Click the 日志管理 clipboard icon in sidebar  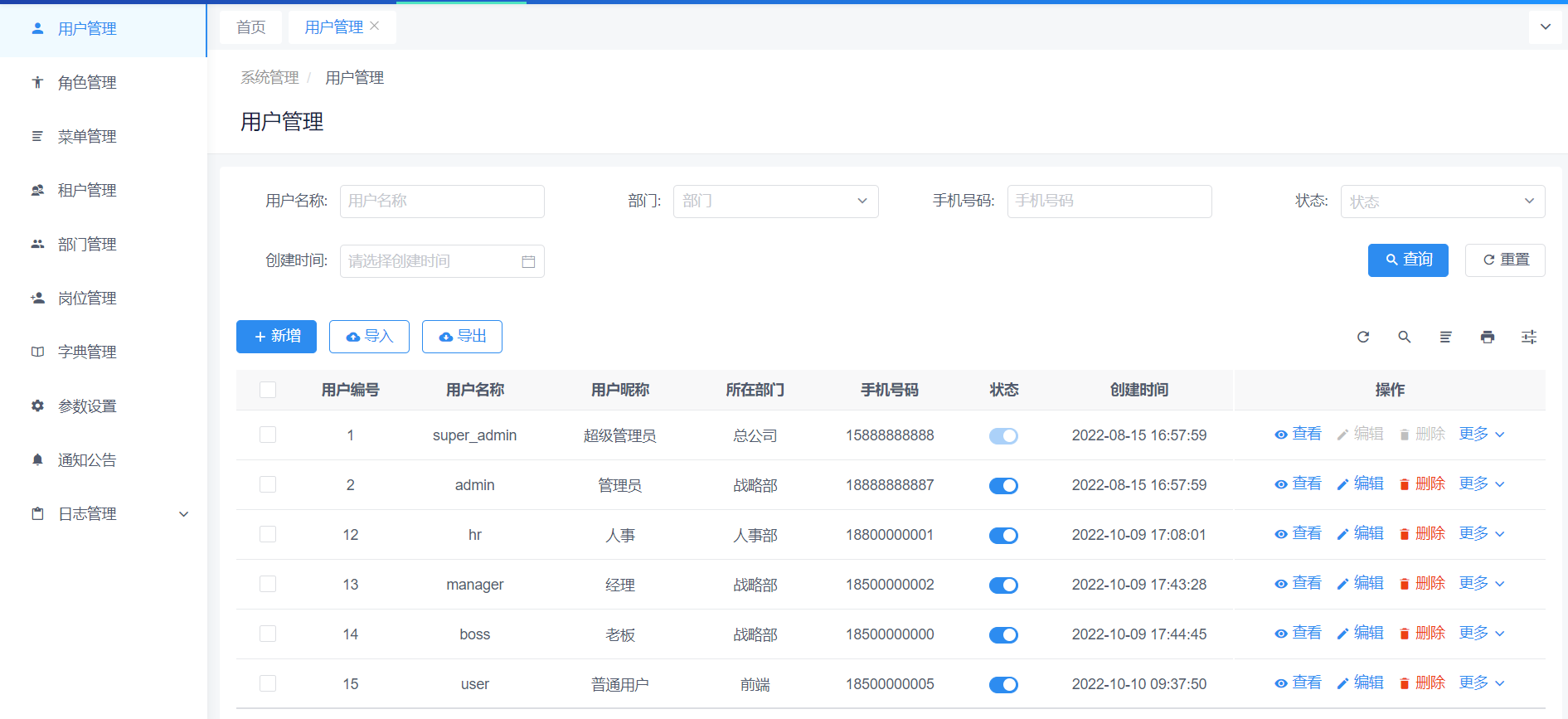37,513
